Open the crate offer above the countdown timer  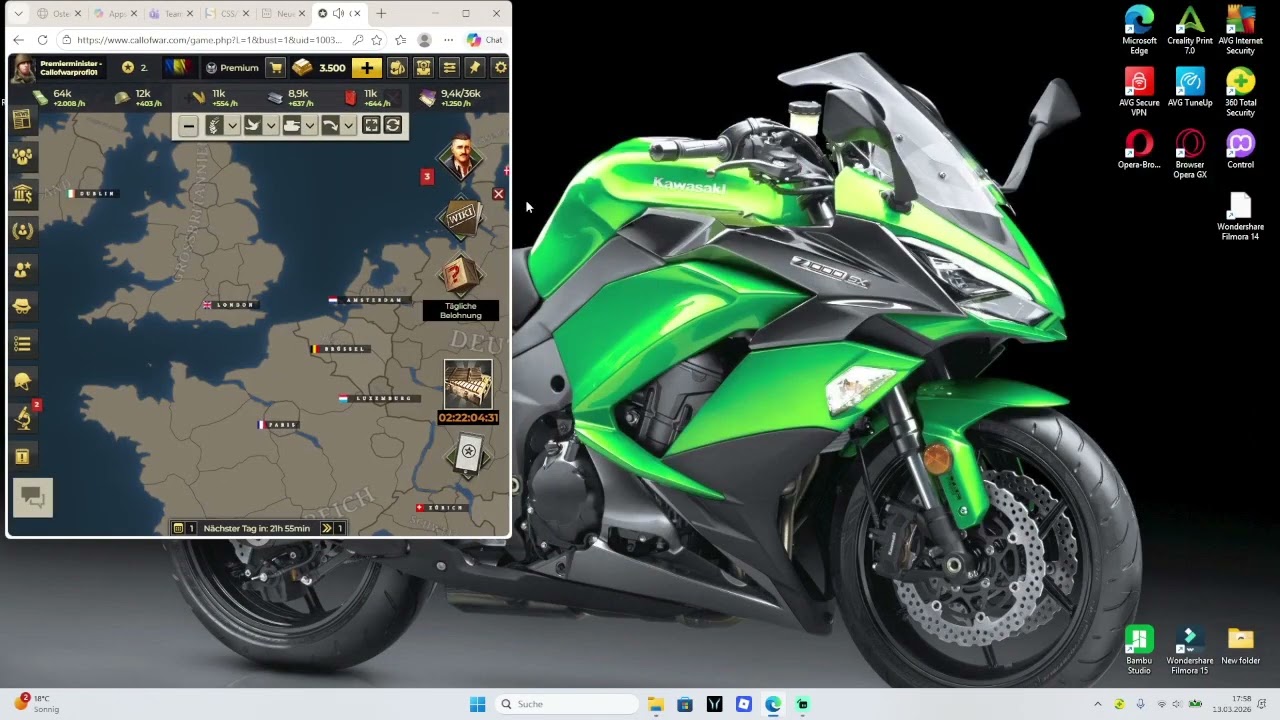[468, 385]
